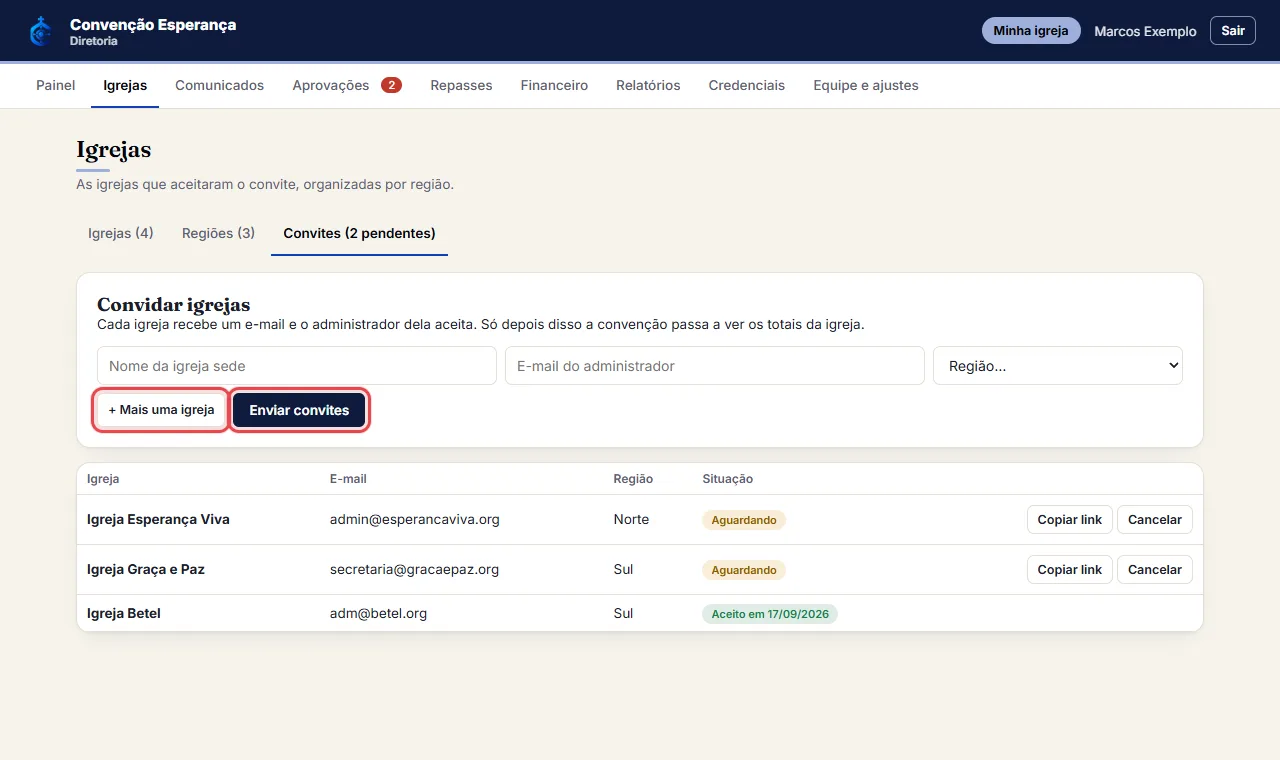This screenshot has width=1280, height=760.
Task: Click the Igreja Betel row name
Action: [x=124, y=613]
